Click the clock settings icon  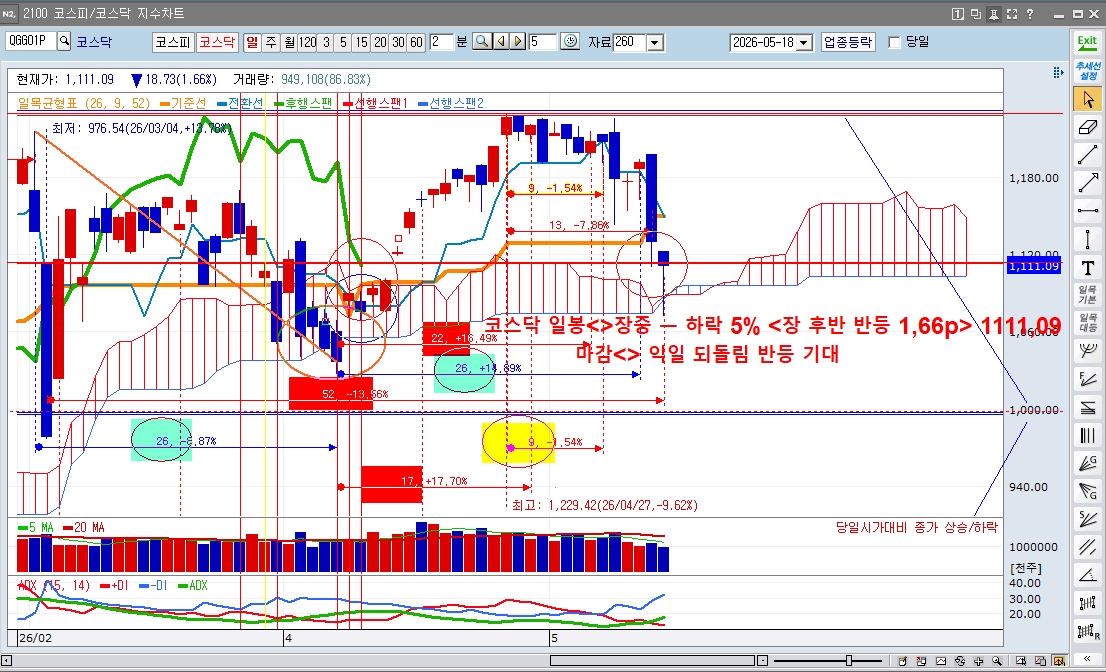click(x=570, y=42)
